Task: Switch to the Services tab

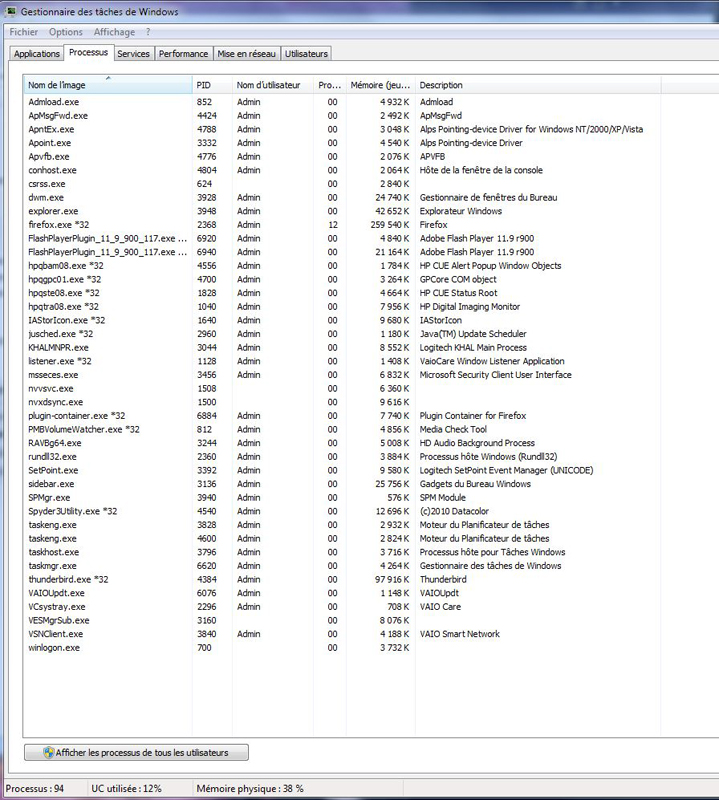Action: click(133, 54)
